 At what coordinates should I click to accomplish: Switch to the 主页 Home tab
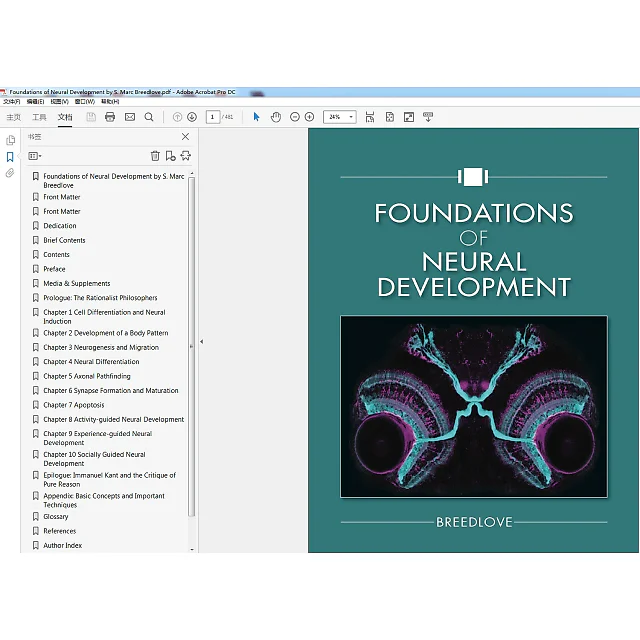(13, 118)
